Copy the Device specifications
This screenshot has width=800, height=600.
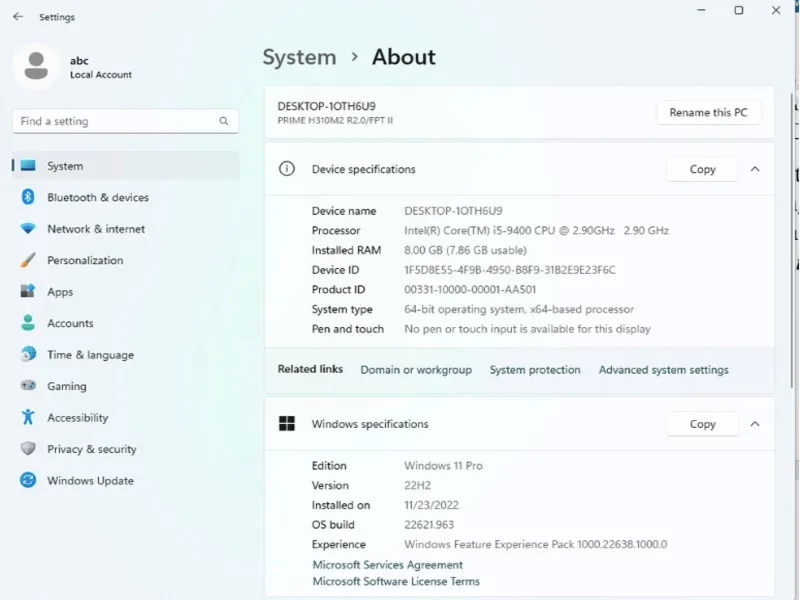point(702,169)
